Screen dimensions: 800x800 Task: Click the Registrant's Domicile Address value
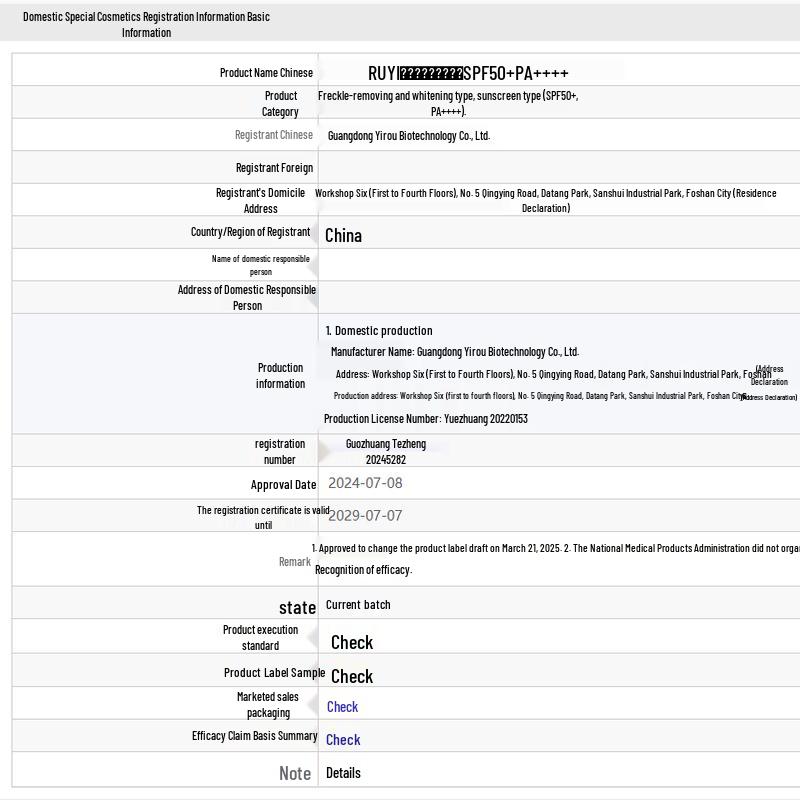click(x=545, y=200)
